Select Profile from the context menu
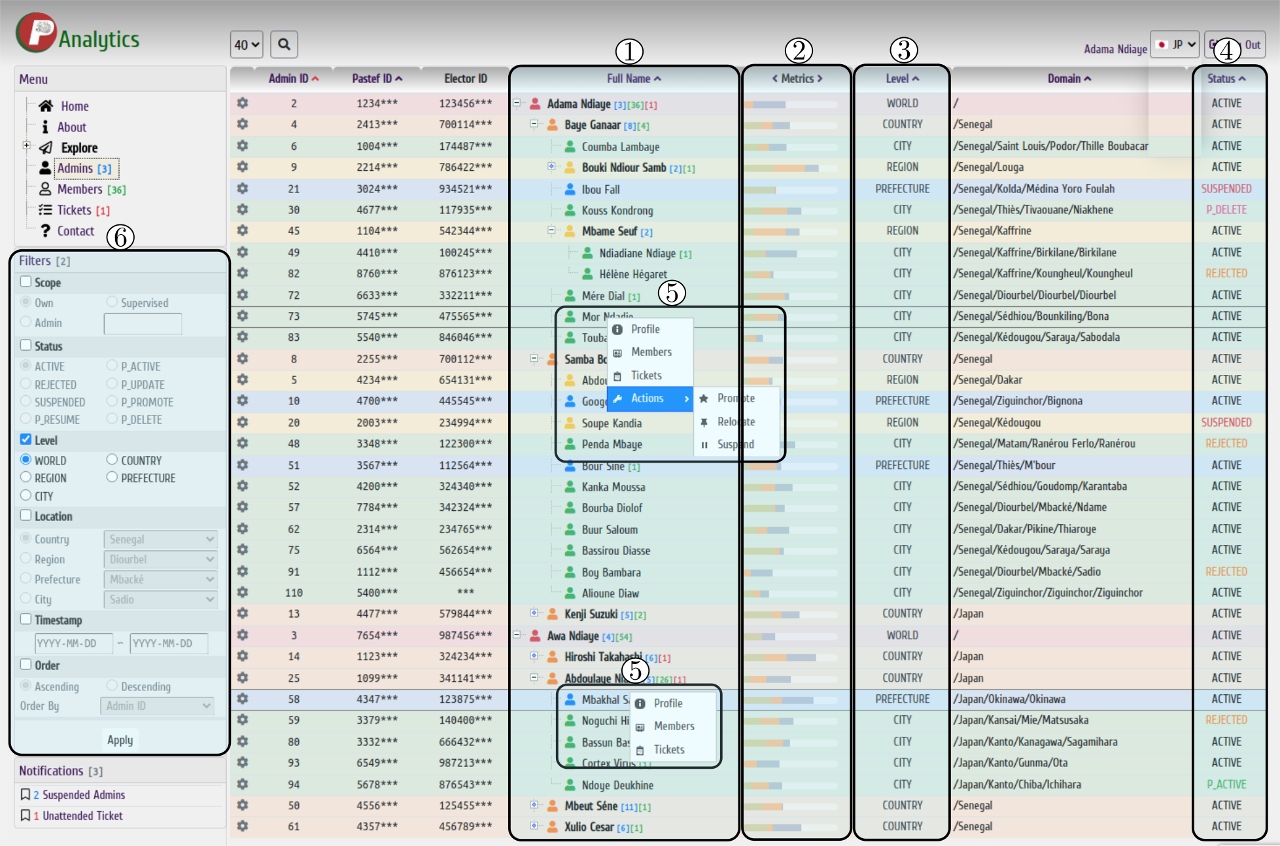The height and width of the screenshot is (846, 1280). (645, 329)
